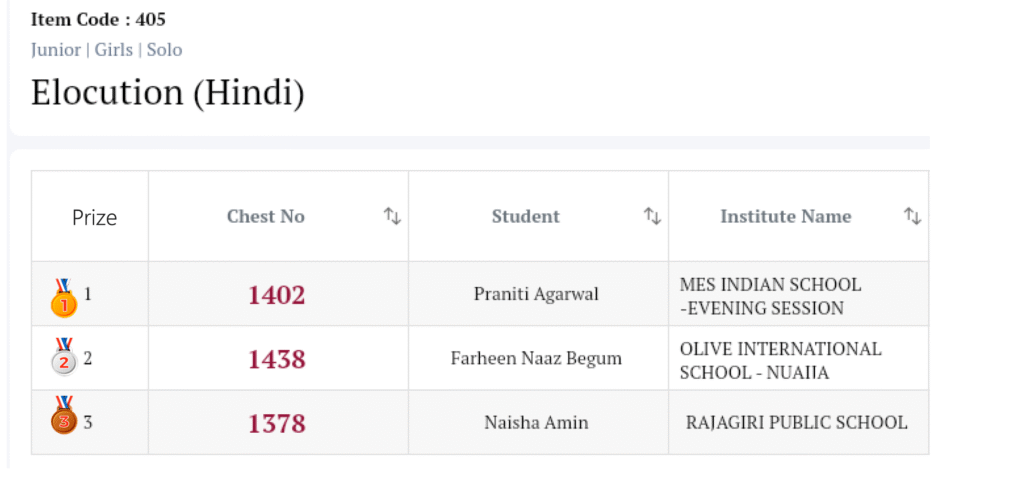Open the Junior category link
This screenshot has height=489, width=1024.
[x=56, y=50]
